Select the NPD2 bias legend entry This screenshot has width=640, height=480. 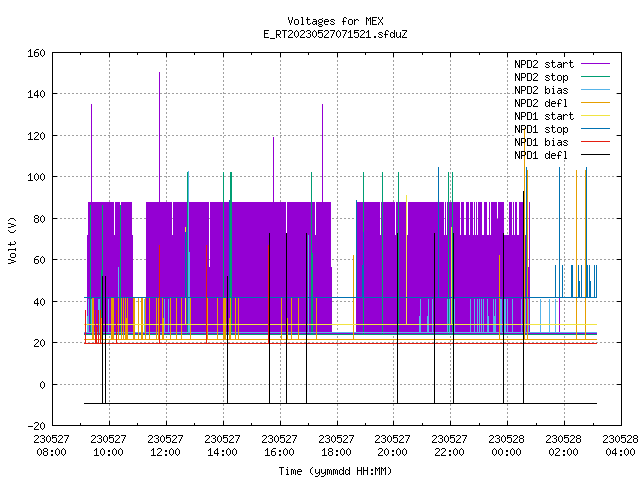coord(541,90)
